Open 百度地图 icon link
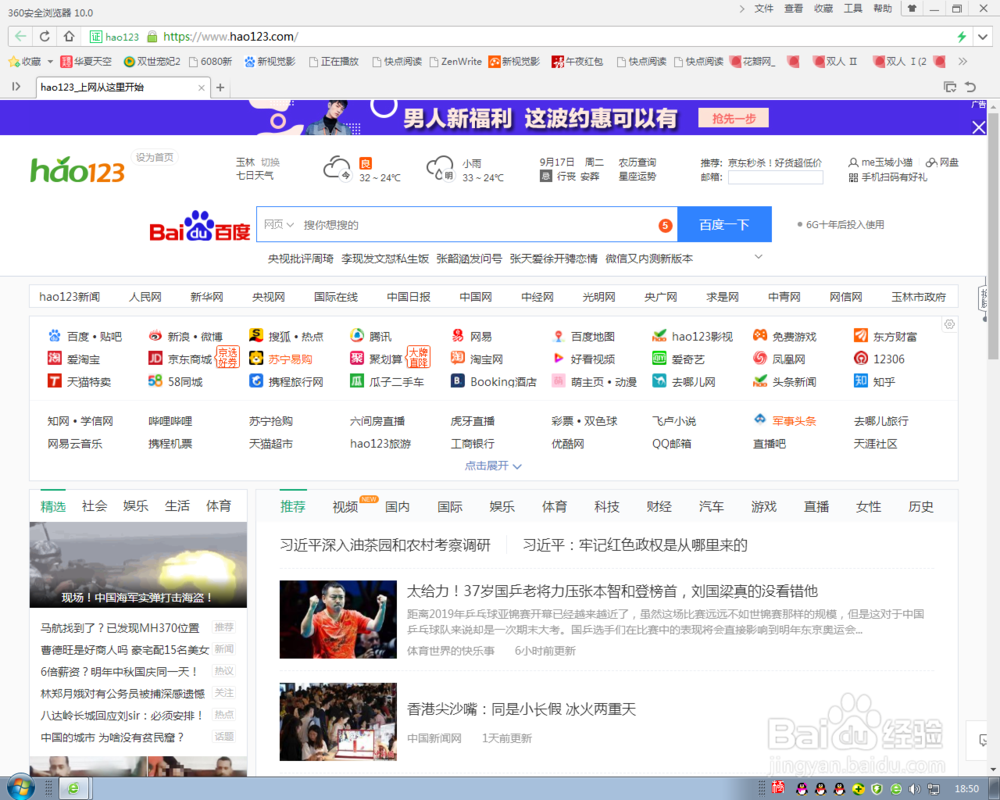This screenshot has width=1000, height=800. 559,336
